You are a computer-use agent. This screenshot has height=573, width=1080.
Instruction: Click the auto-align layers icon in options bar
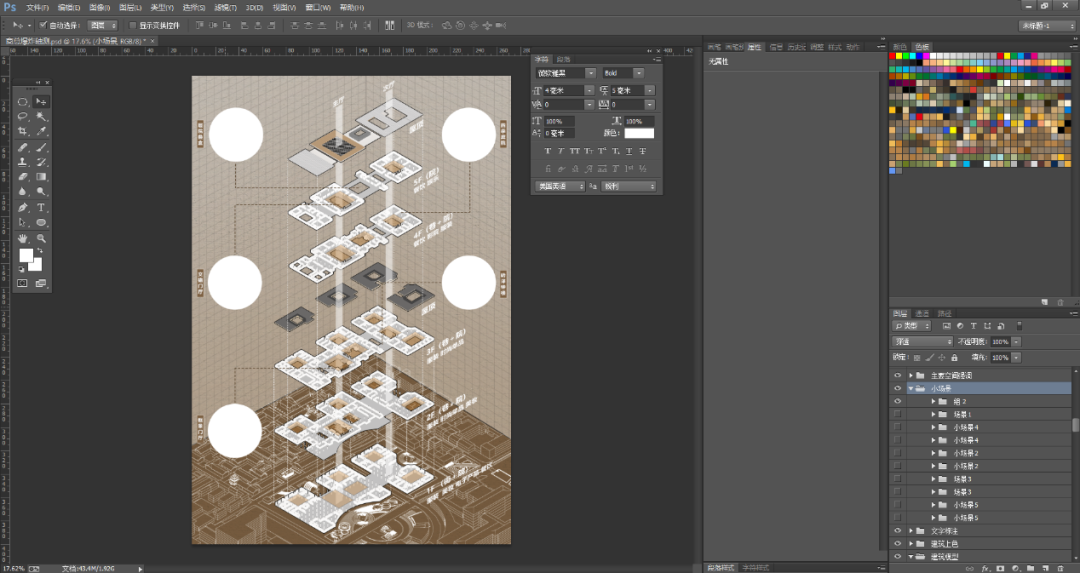pos(390,25)
